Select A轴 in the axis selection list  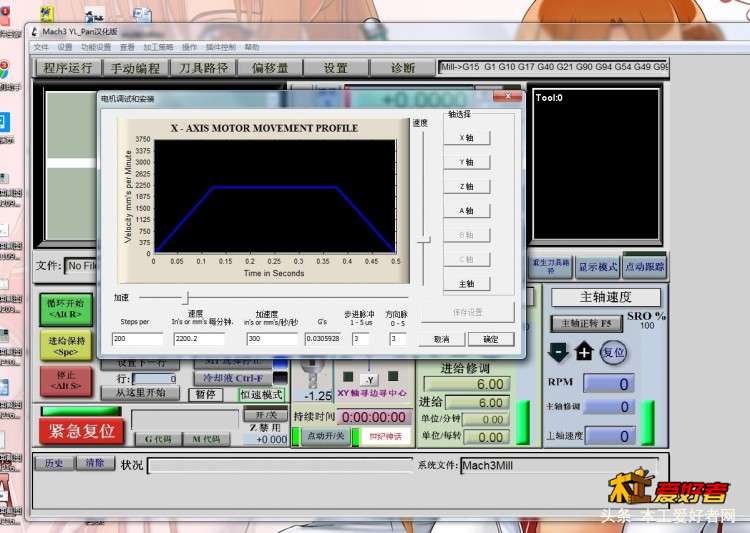[x=466, y=211]
